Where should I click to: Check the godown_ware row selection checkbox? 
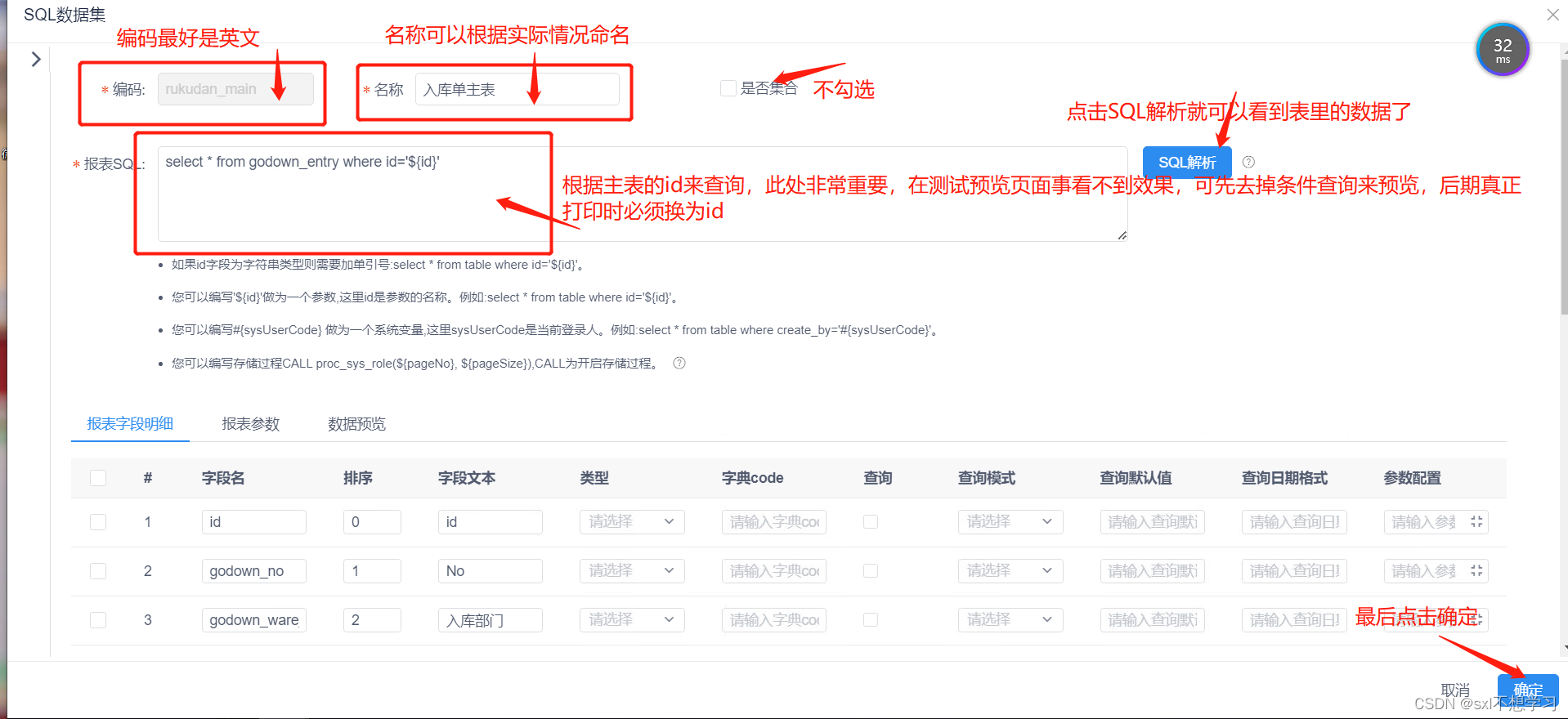tap(98, 620)
